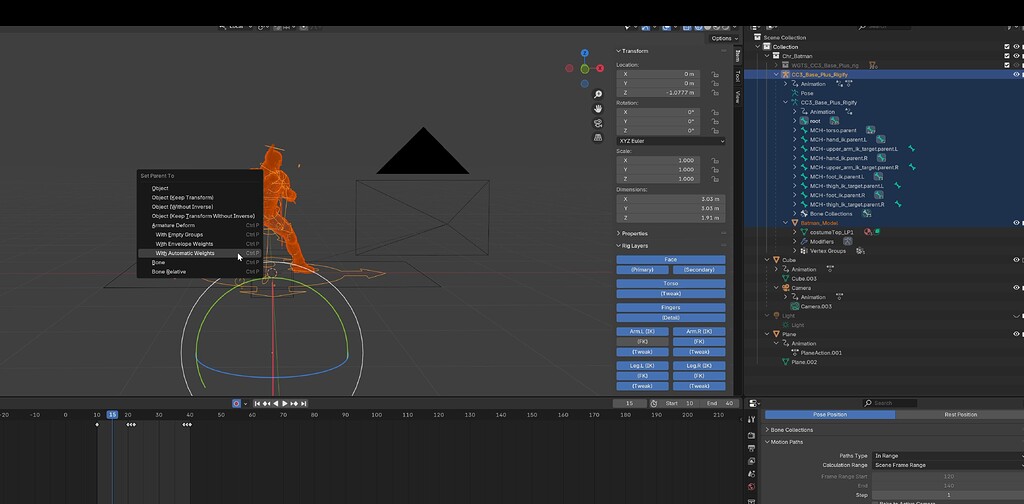Choose Bone Relative parent option
Image resolution: width=1024 pixels, height=504 pixels.
coord(200,272)
